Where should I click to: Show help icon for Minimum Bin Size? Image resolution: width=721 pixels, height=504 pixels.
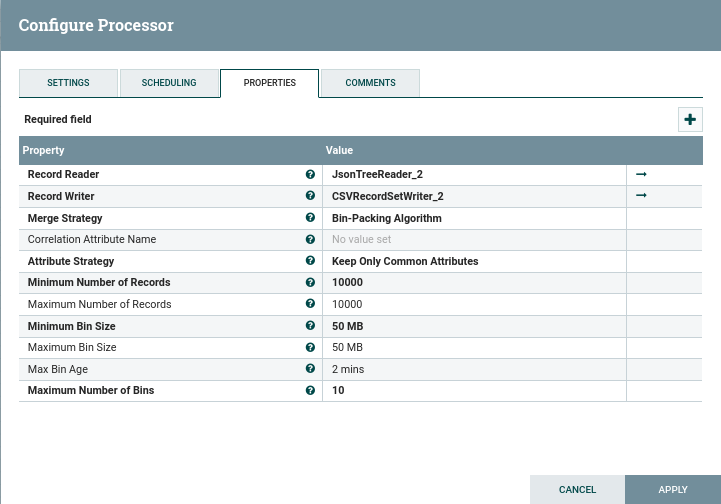310,326
